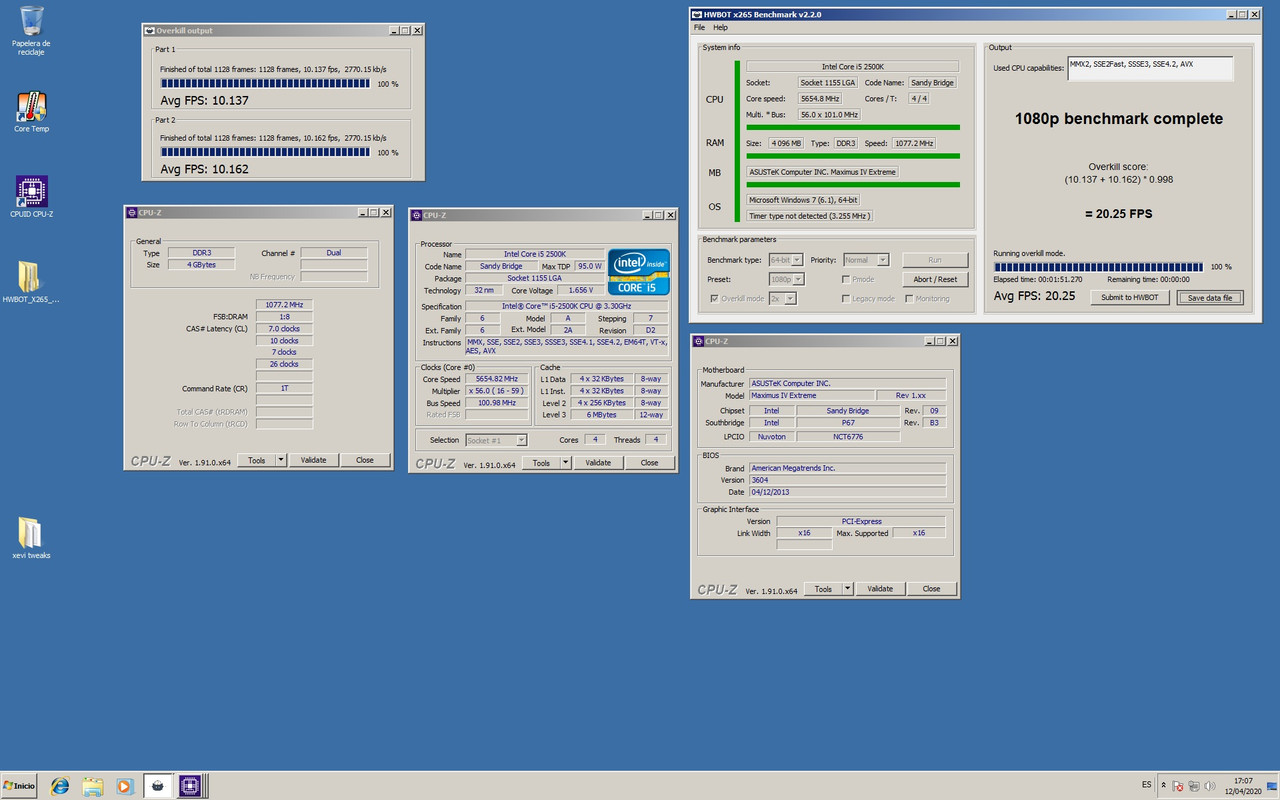Click the memory CPU-Z window title icon
The width and height of the screenshot is (1280, 800).
[x=131, y=212]
